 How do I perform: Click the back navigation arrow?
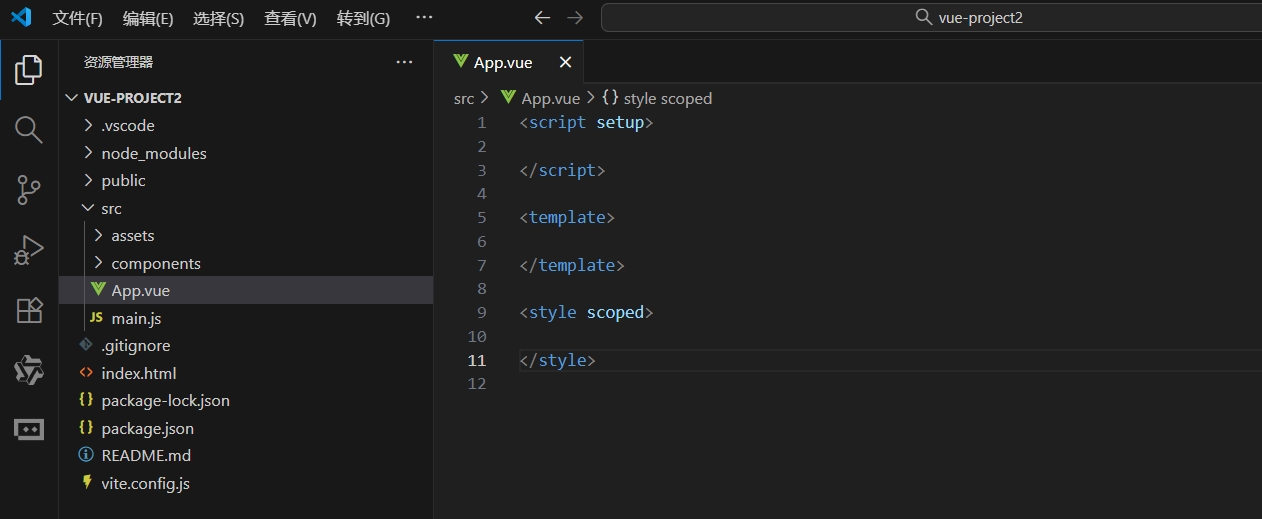tap(542, 18)
